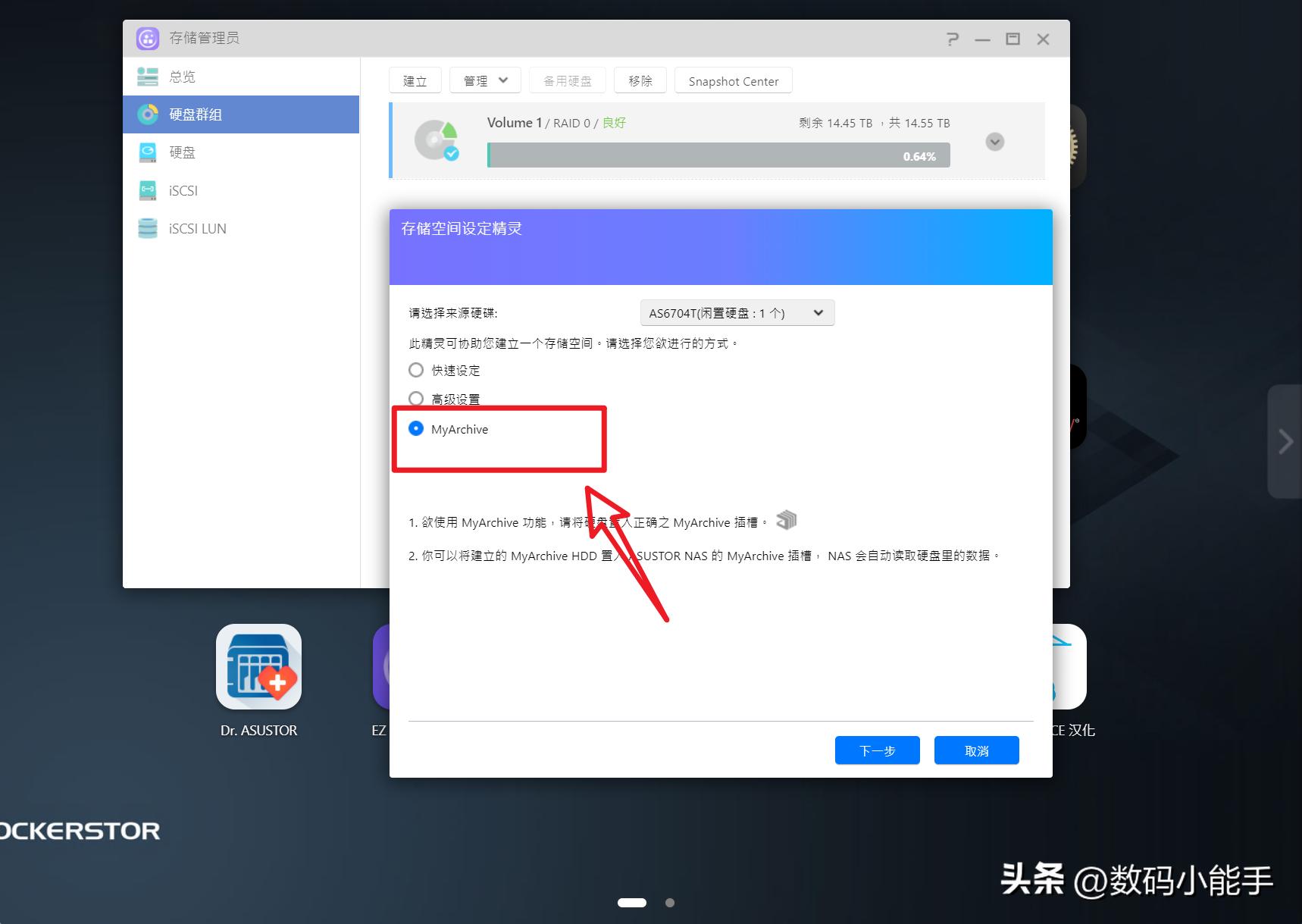Select the MyArchive radio option
This screenshot has width=1302, height=924.
pos(416,428)
